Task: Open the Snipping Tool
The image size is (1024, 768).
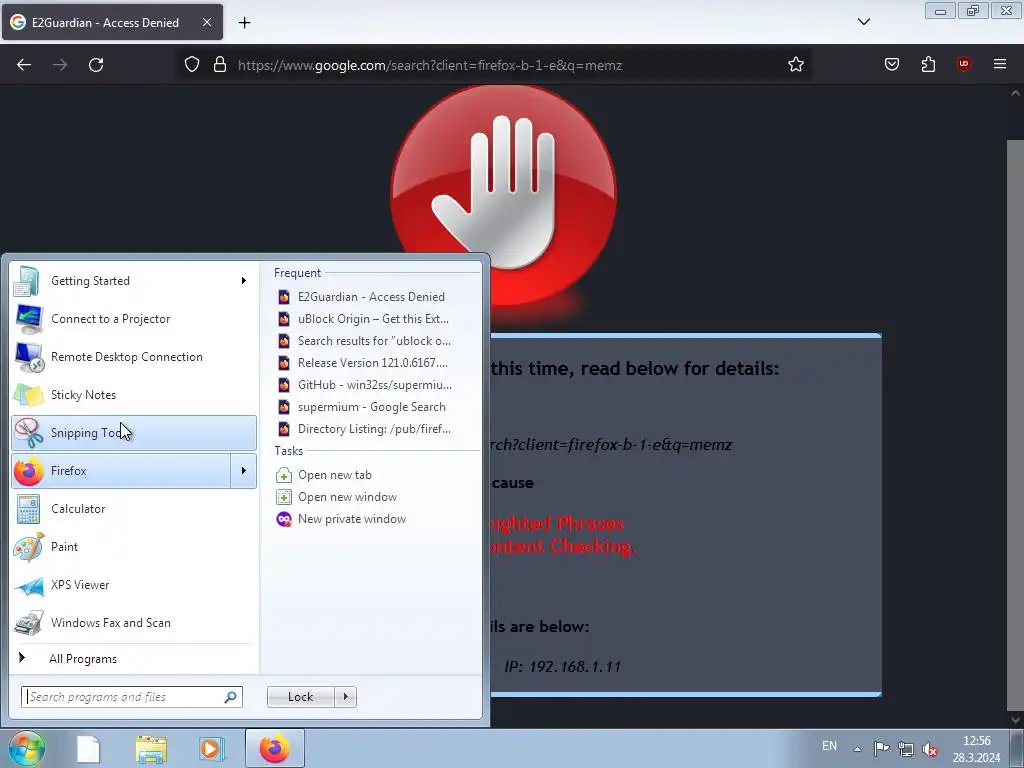Action: 134,432
